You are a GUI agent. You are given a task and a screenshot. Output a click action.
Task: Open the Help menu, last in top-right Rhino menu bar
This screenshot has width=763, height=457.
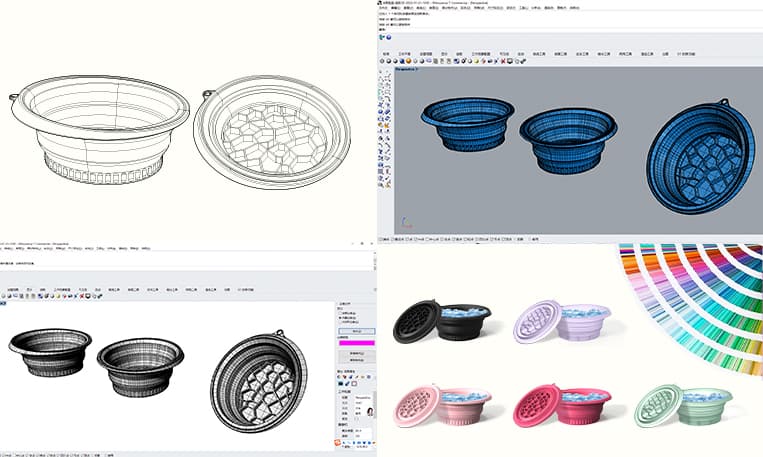pyautogui.click(x=574, y=8)
